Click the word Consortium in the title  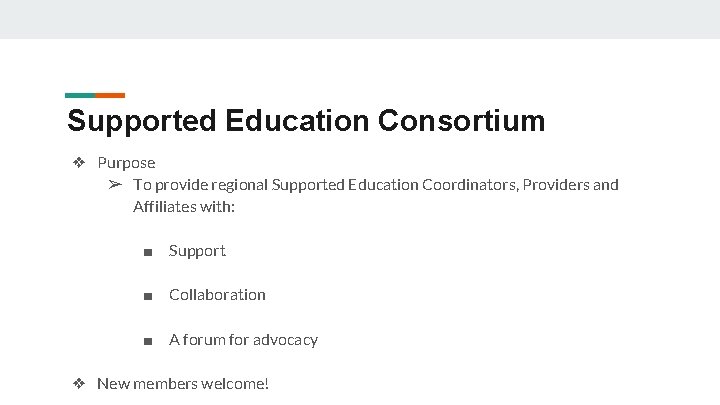(x=461, y=121)
